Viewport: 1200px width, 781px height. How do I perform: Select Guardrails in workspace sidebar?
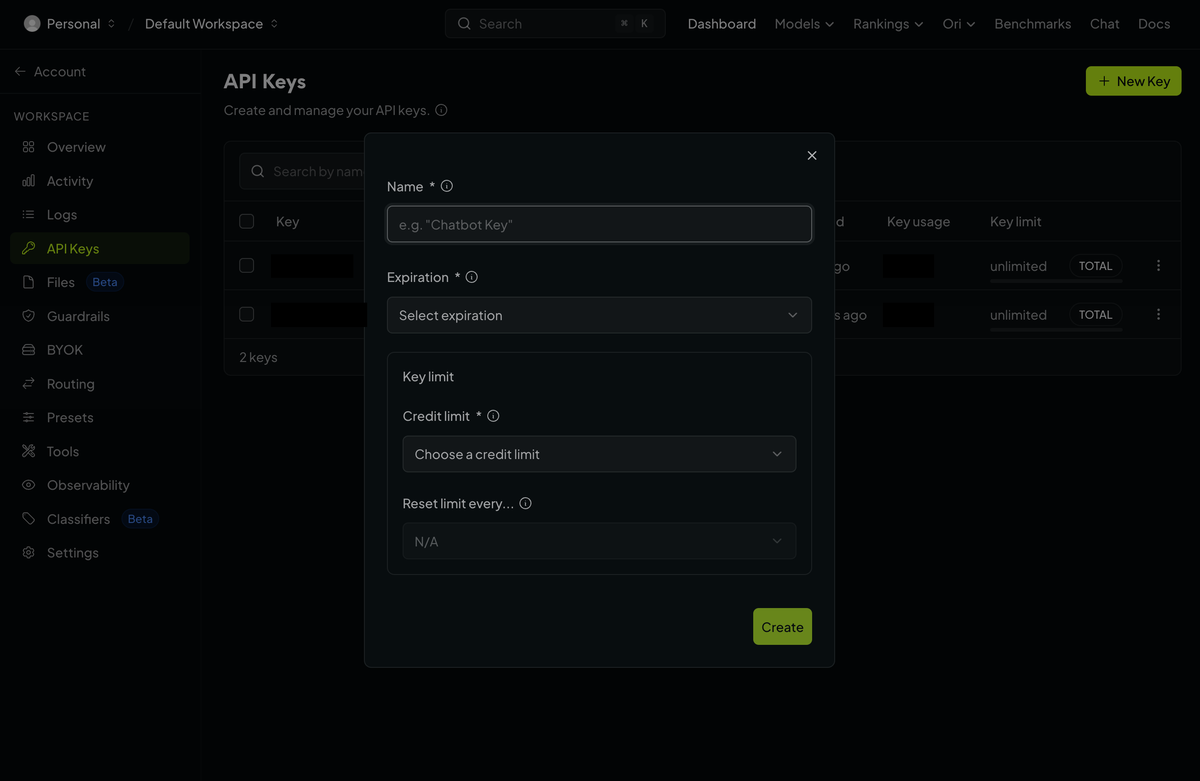tap(100, 316)
